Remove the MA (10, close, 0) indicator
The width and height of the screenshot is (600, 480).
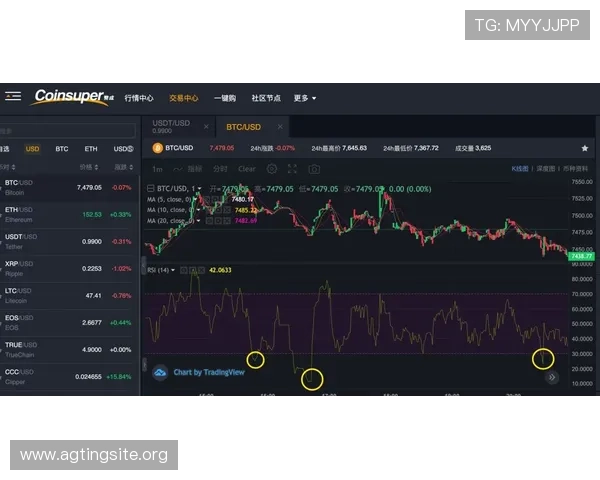(x=227, y=210)
